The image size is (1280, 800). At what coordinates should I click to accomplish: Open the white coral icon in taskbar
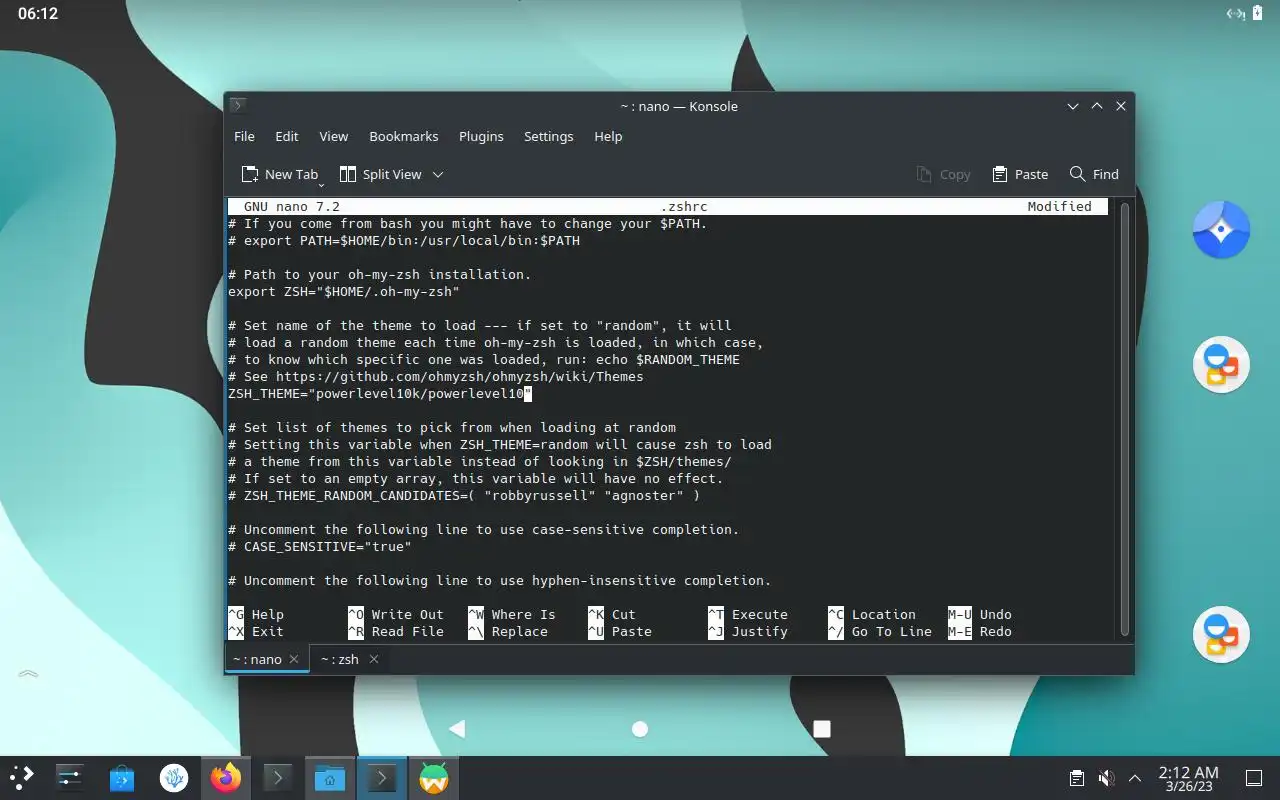point(174,778)
